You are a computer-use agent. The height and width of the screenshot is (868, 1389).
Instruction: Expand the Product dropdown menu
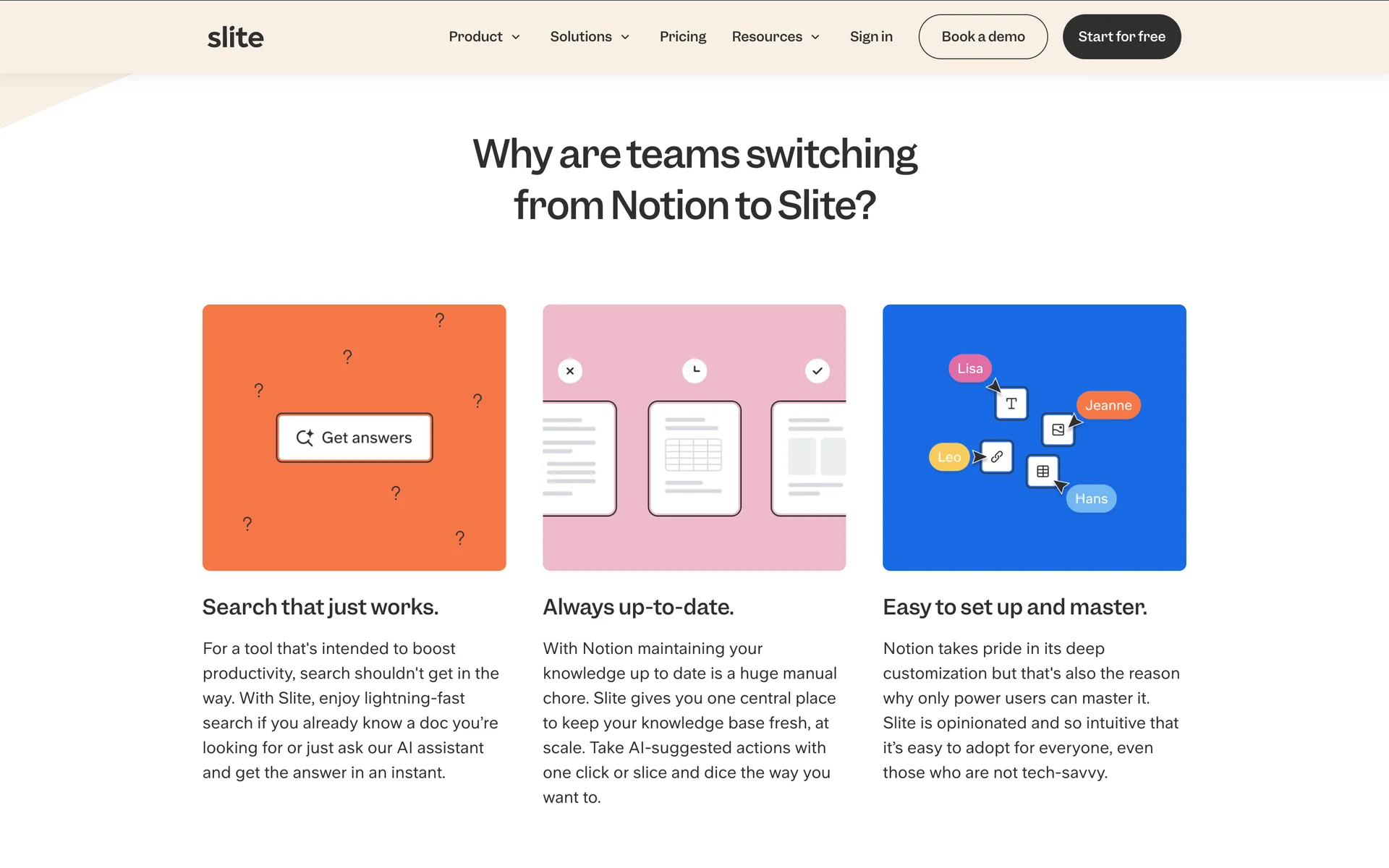coord(484,37)
